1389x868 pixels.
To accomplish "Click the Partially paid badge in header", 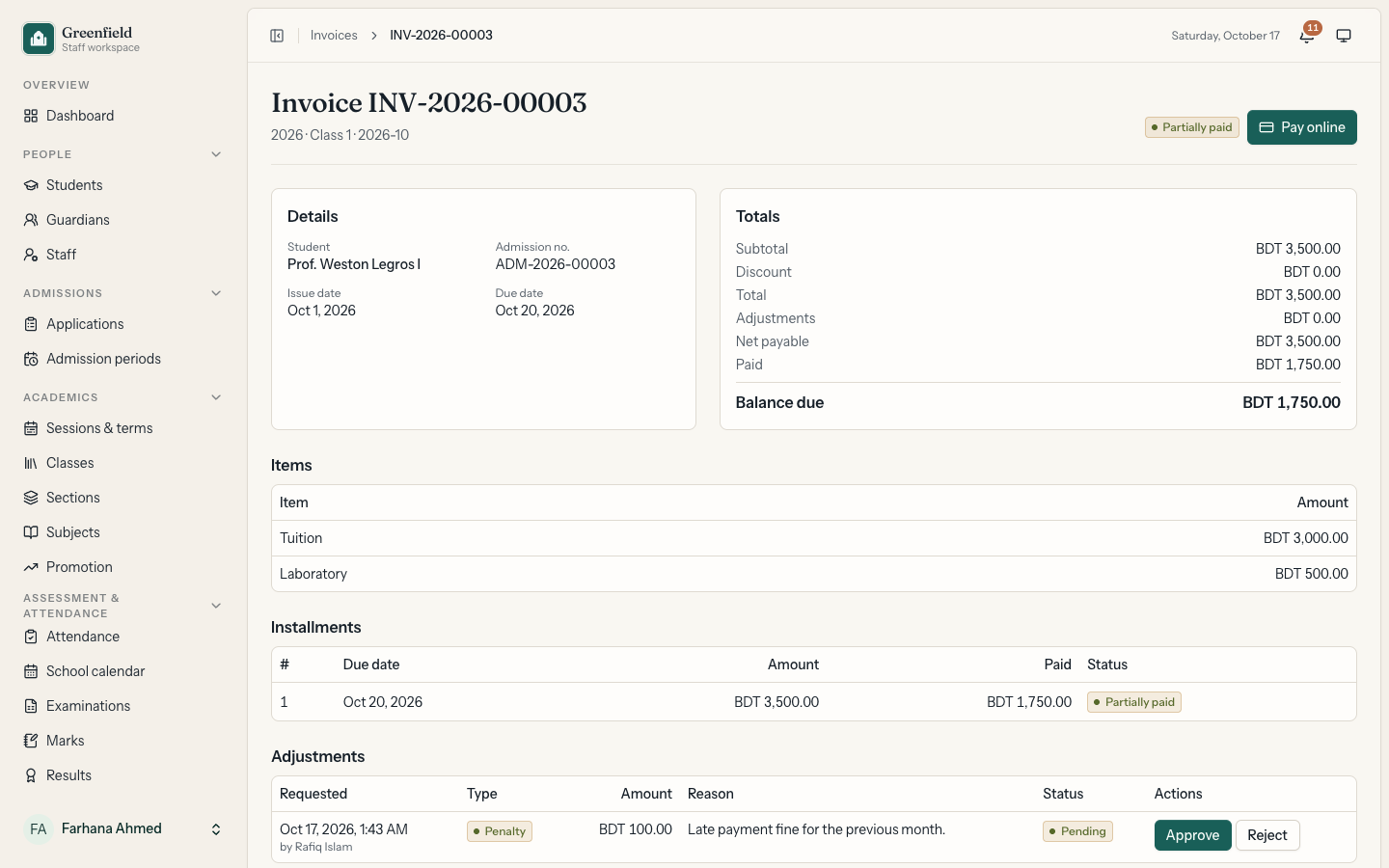I will point(1191,127).
